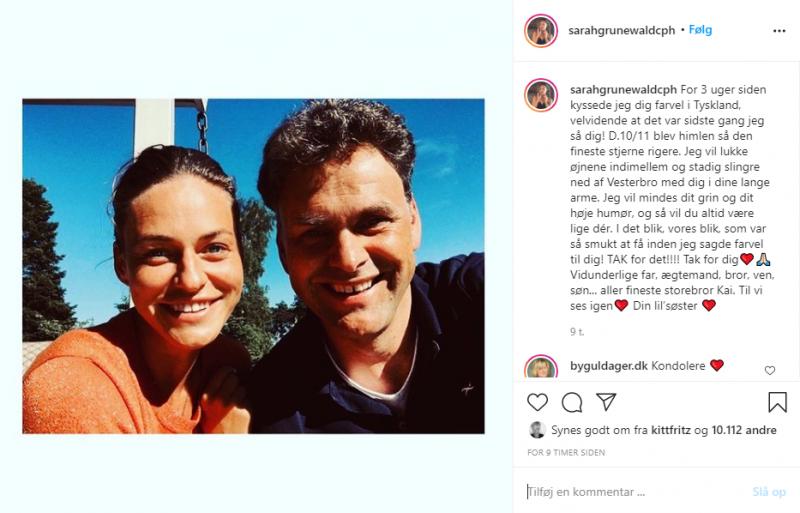Image resolution: width=800 pixels, height=513 pixels.
Task: Open comments with the speech bubble icon
Action: tap(572, 402)
